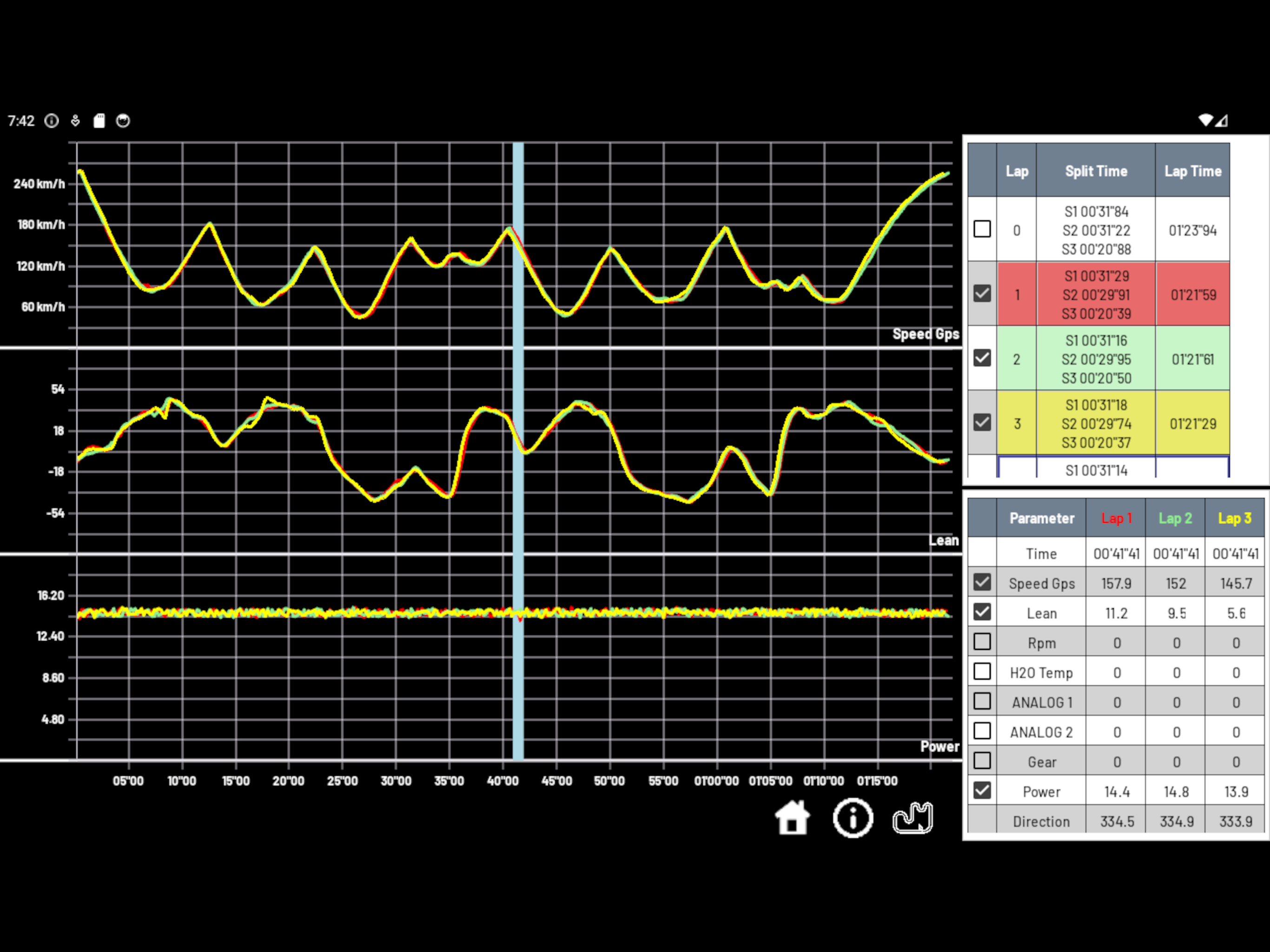Enable the H2O Temp checkbox
This screenshot has width=1270, height=952.
tap(982, 671)
